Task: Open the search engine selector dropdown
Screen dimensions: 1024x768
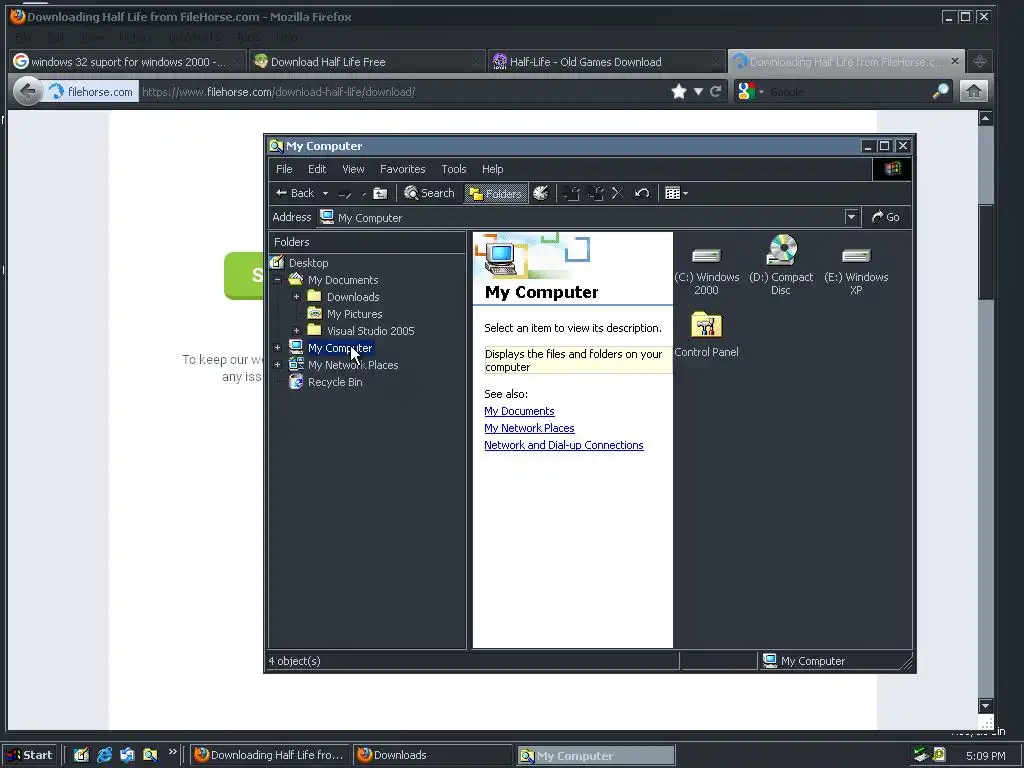Action: coord(750,91)
